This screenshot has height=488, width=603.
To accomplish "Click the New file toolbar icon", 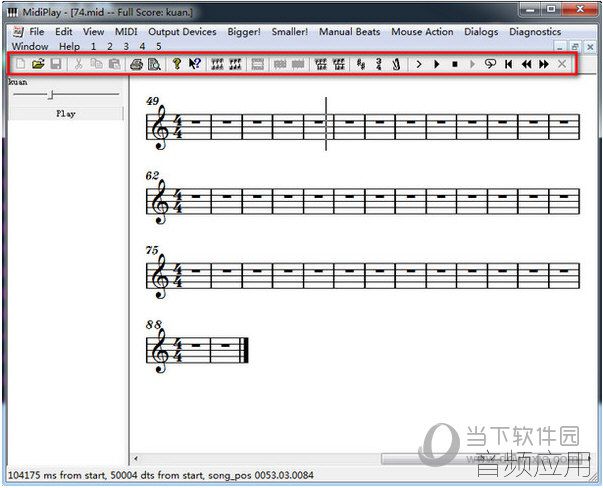I will click(x=21, y=64).
